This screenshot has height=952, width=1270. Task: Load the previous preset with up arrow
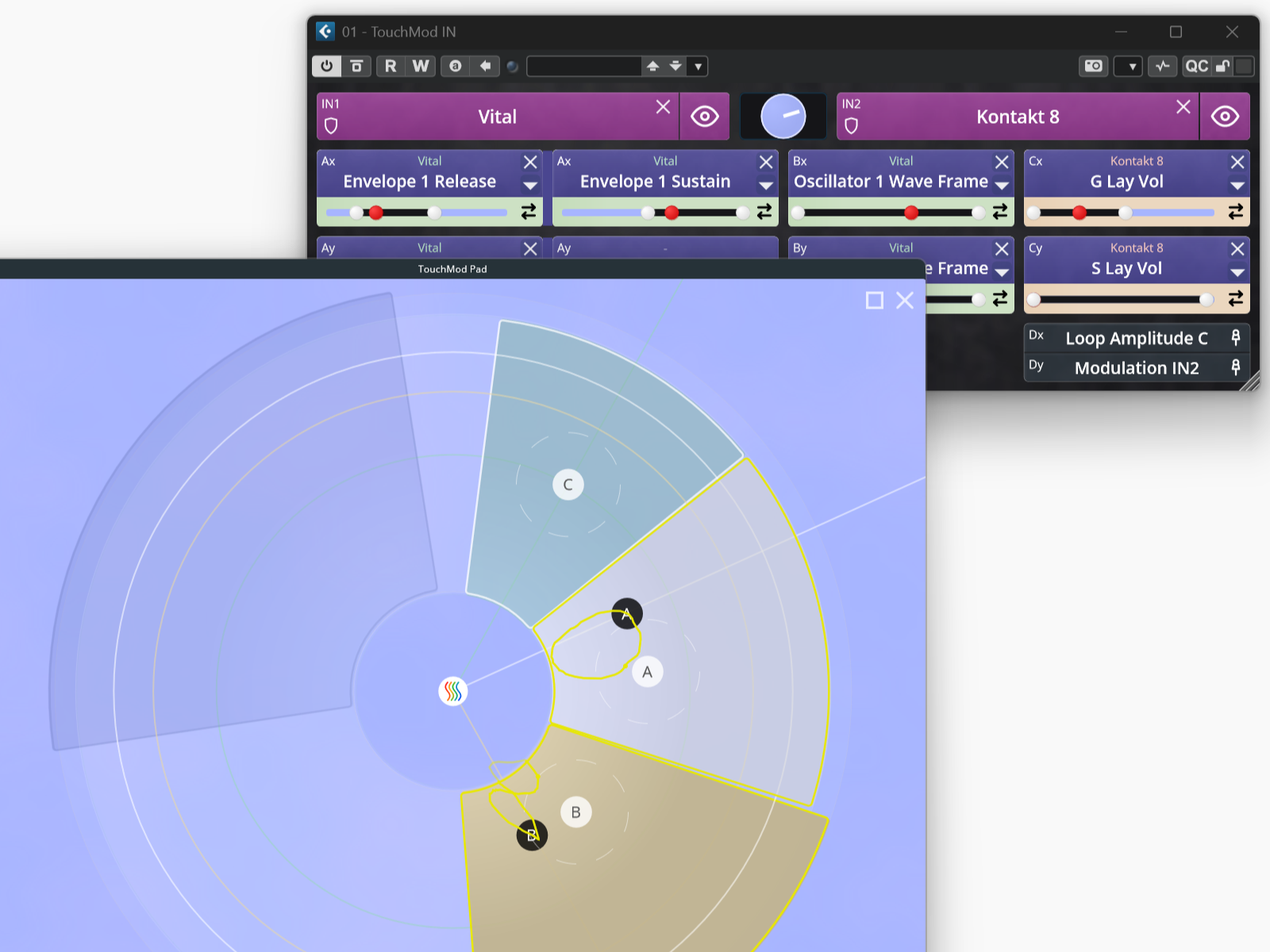652,66
